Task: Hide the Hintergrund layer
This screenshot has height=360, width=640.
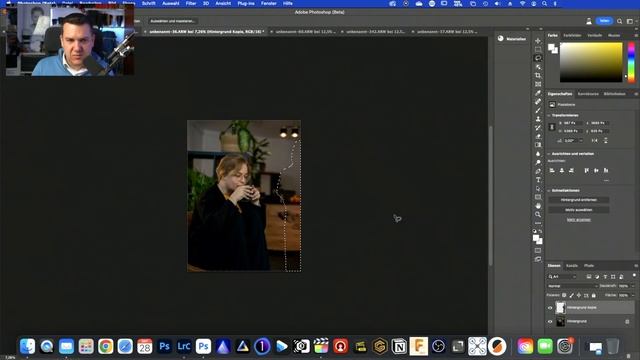Action: (x=550, y=322)
